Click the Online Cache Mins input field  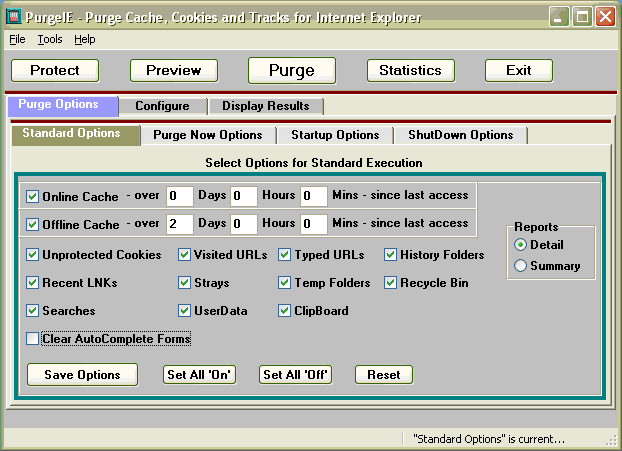pyautogui.click(x=314, y=196)
